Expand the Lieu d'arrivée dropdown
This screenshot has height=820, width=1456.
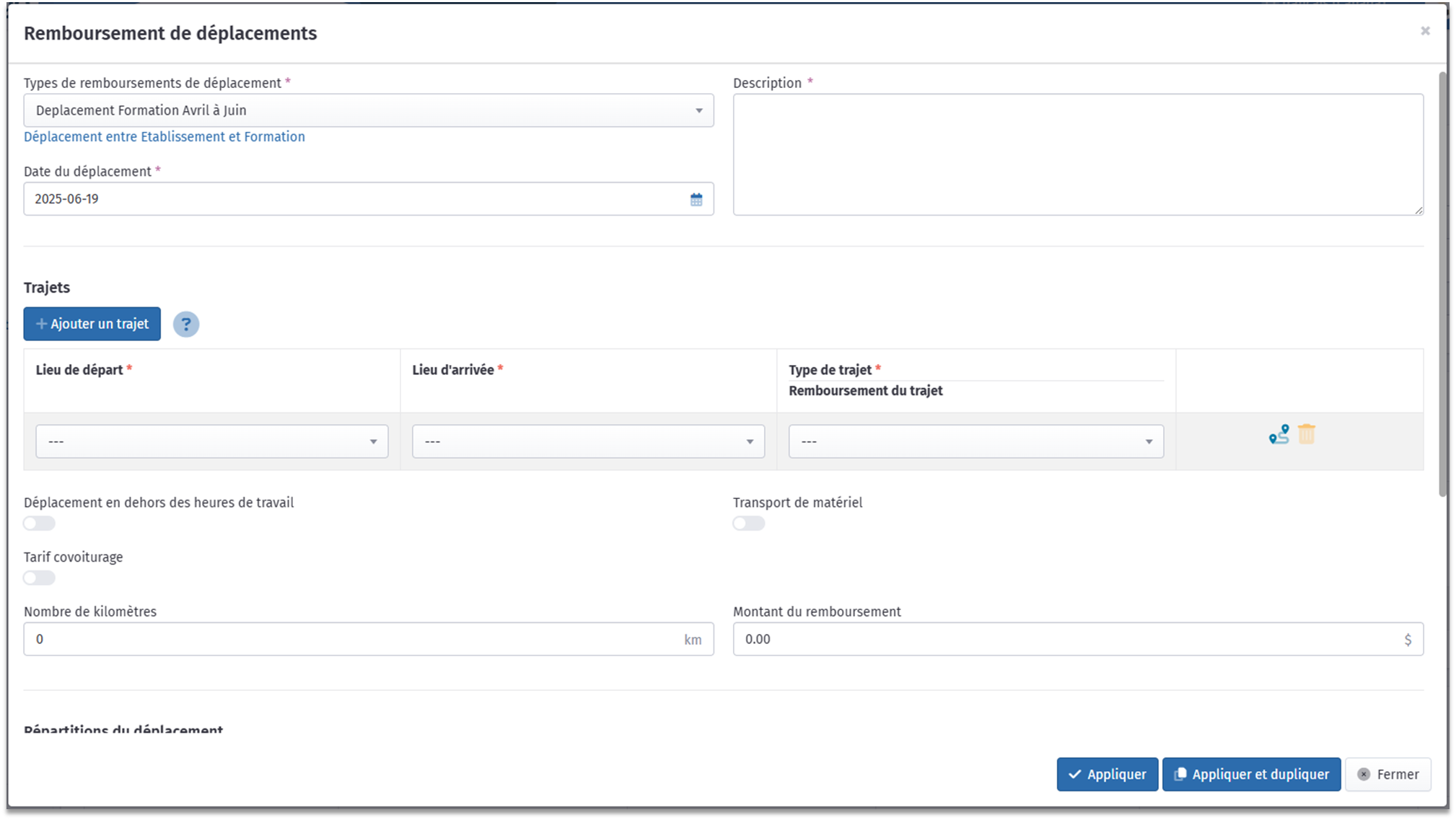[x=588, y=441]
